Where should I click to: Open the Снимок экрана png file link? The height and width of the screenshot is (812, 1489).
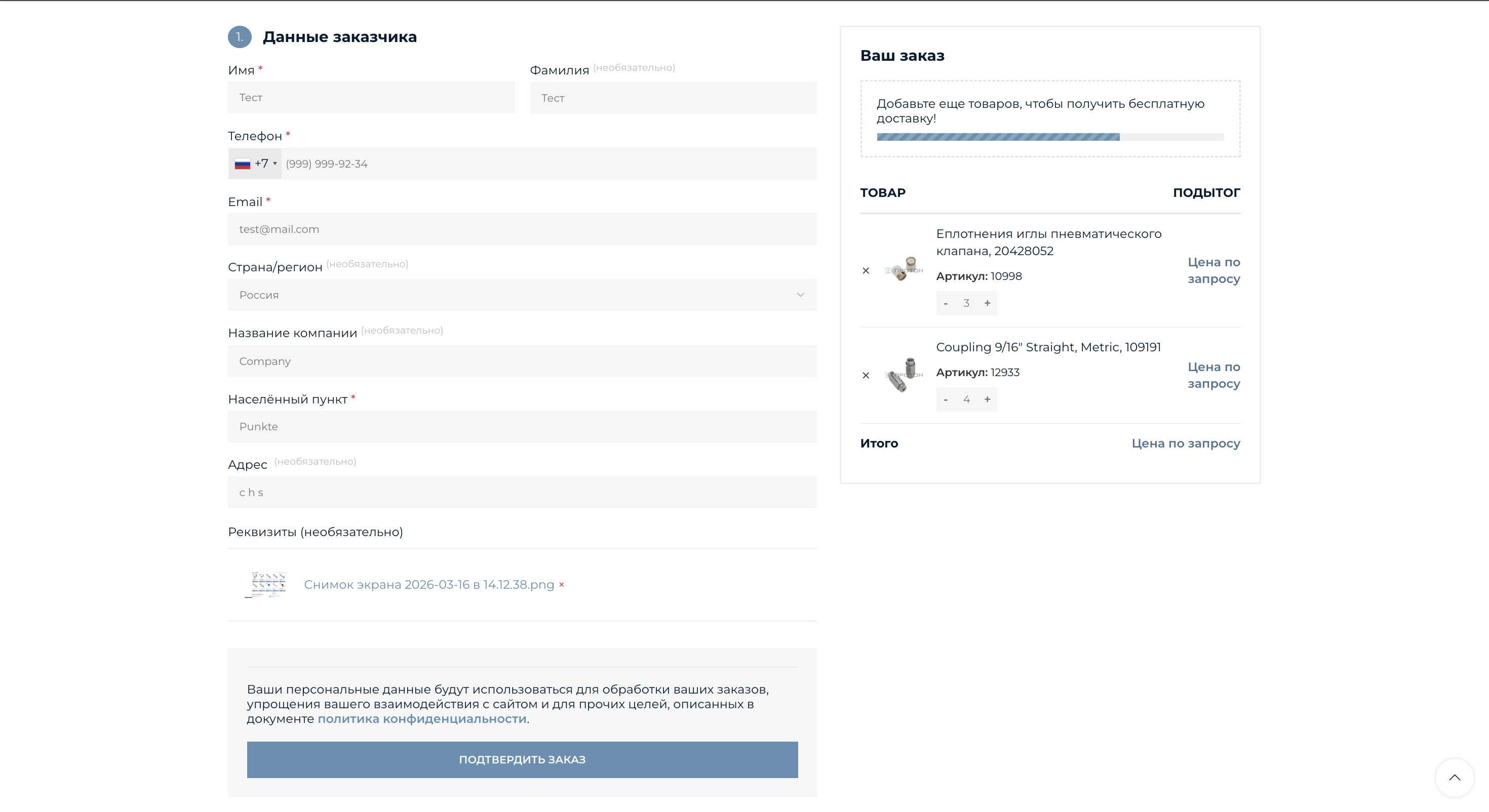(x=429, y=585)
